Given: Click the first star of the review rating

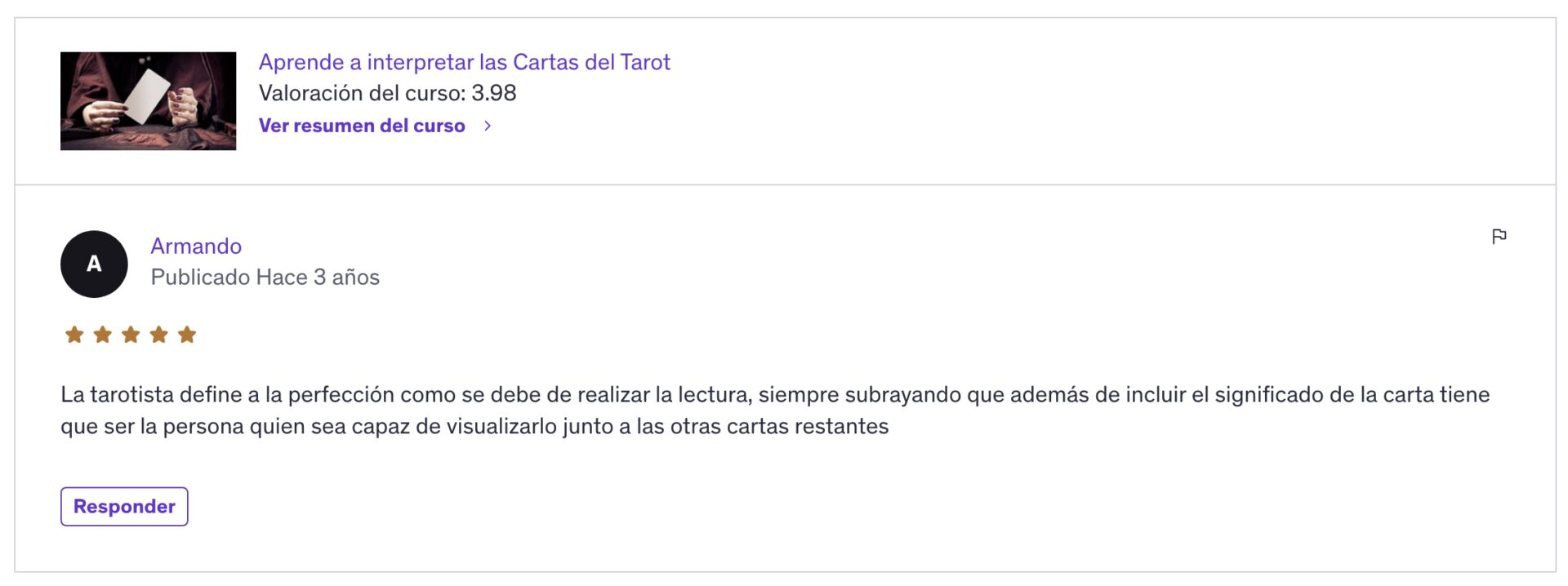Looking at the screenshot, I should coord(74,335).
